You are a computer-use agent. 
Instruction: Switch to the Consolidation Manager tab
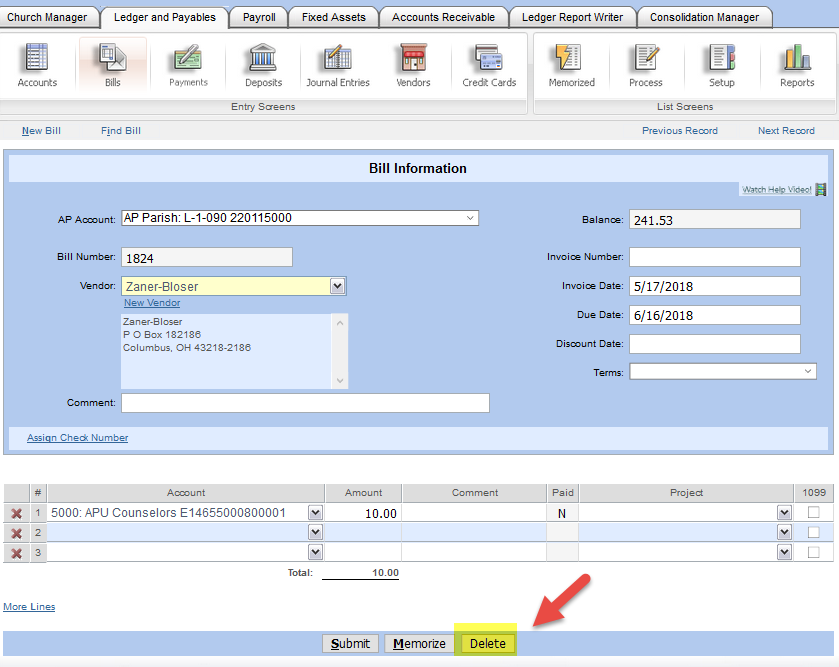coord(704,17)
